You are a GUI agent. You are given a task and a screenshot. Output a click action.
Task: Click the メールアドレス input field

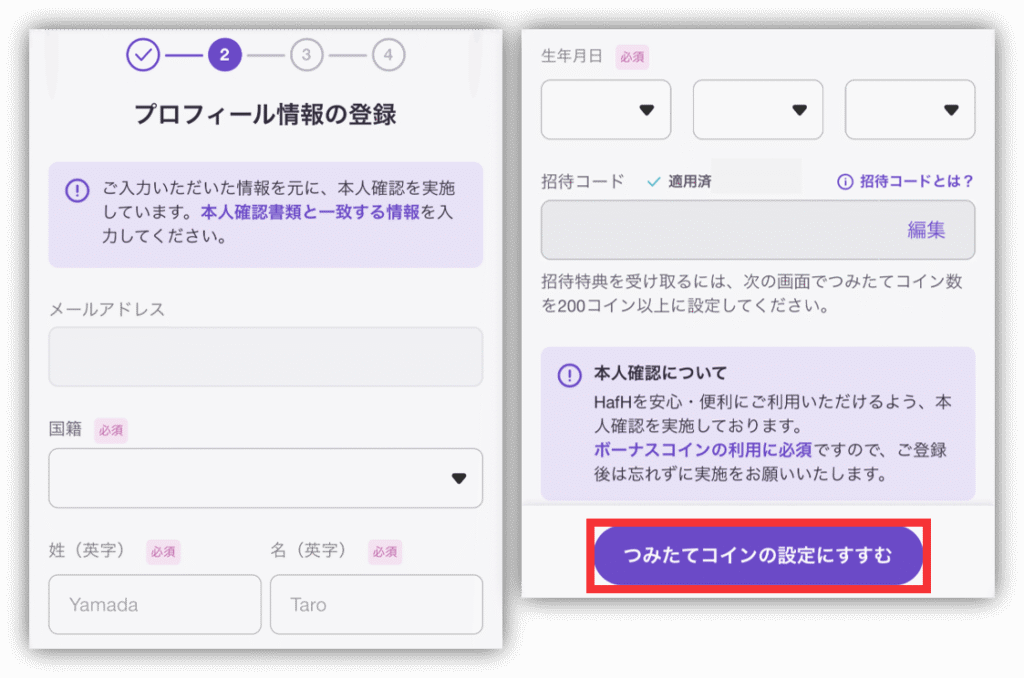pyautogui.click(x=265, y=357)
